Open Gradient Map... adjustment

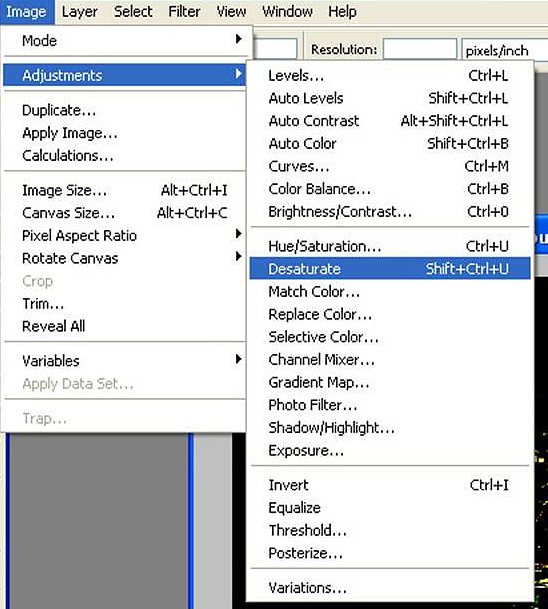pos(390,383)
